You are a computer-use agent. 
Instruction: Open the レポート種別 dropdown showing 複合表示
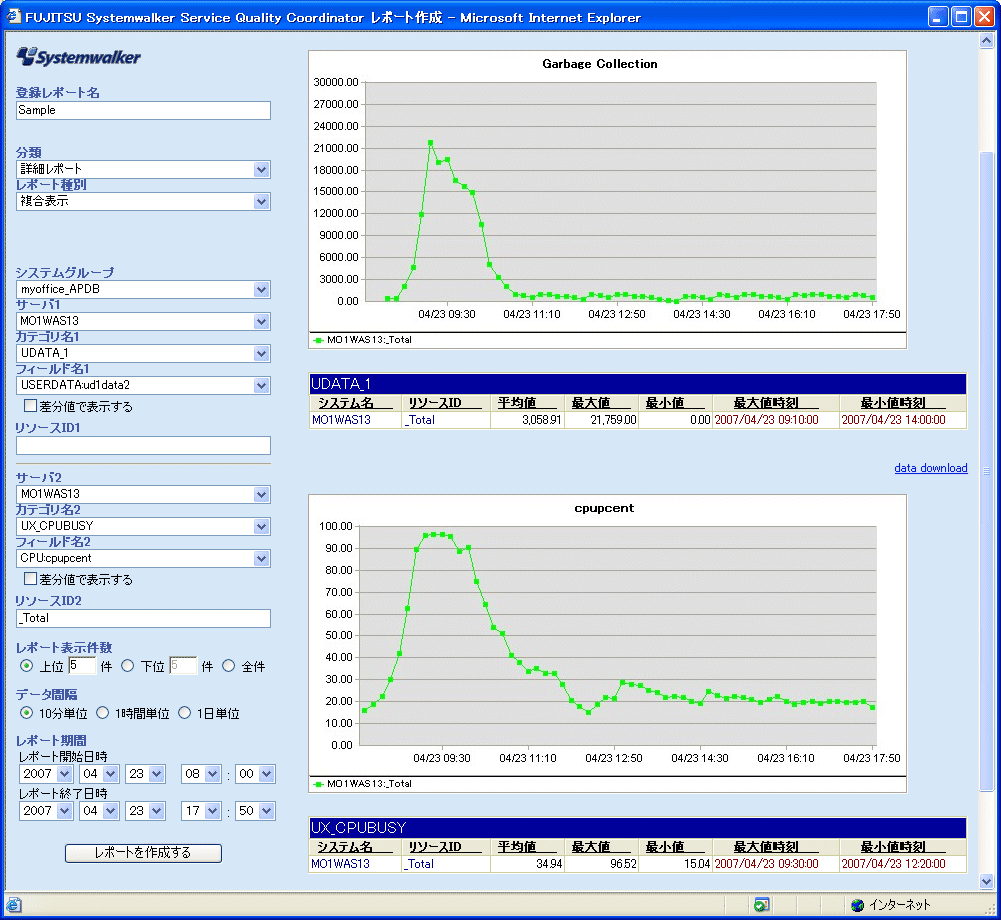[143, 201]
